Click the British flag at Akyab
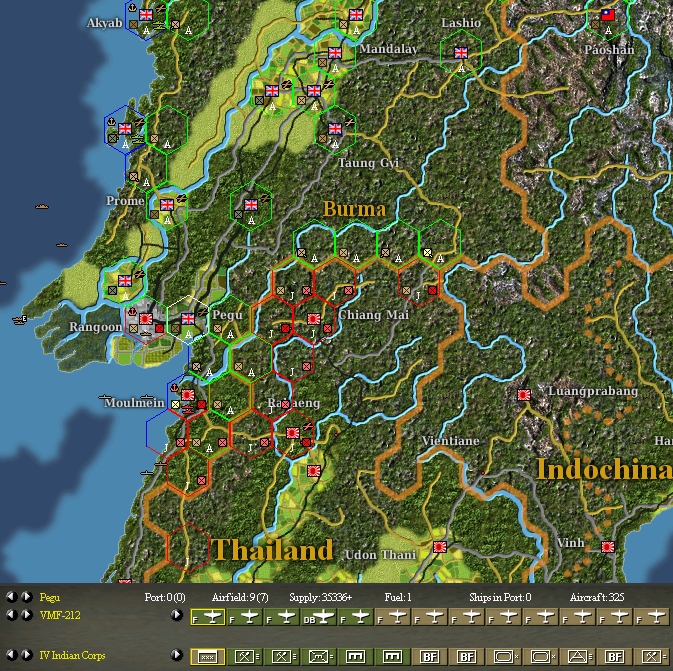 [x=146, y=15]
